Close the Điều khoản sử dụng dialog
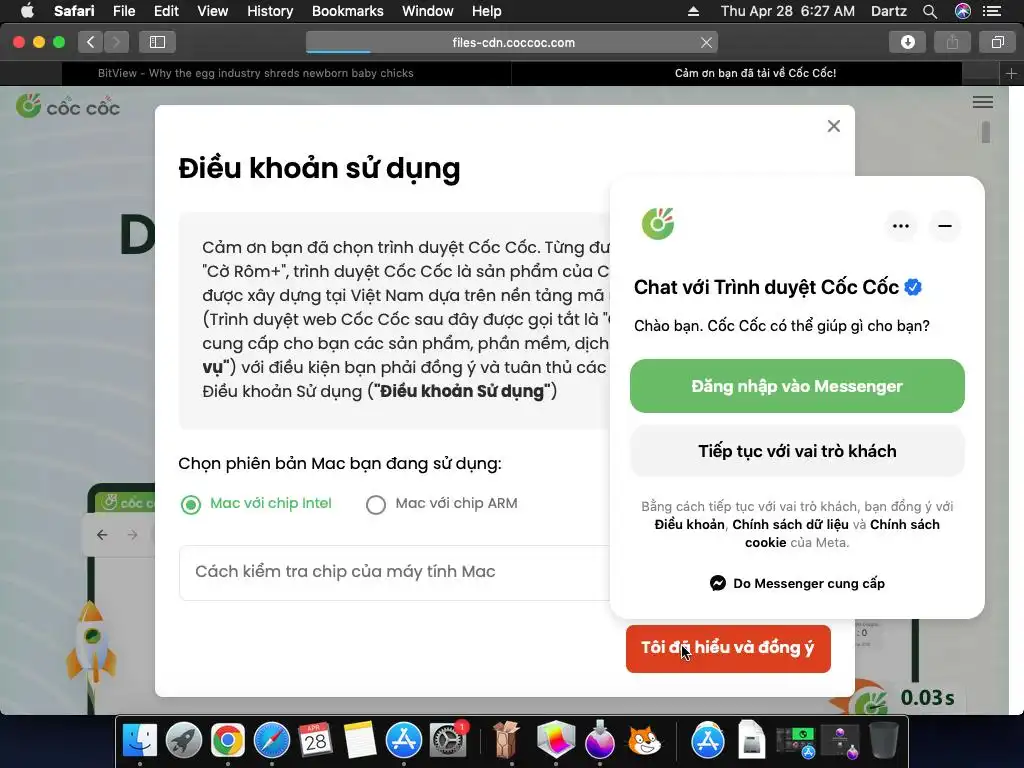 coord(833,126)
